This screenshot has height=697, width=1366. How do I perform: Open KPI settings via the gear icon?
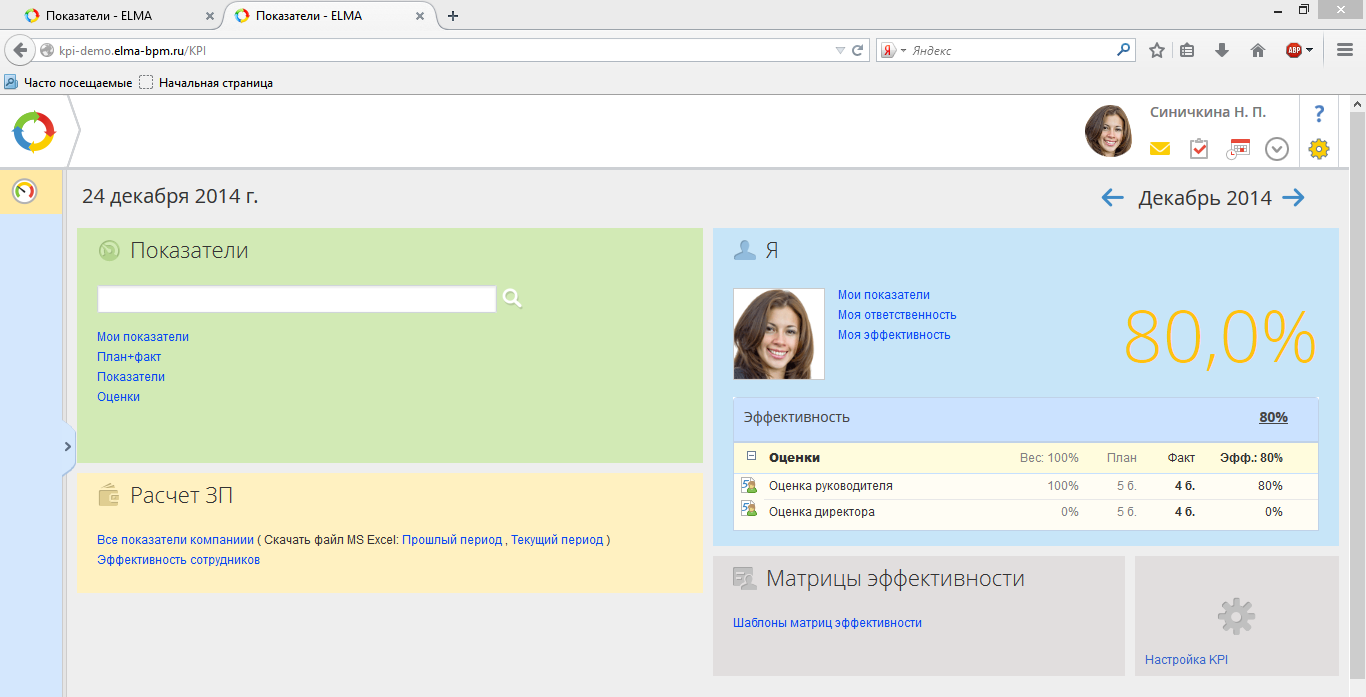1318,148
